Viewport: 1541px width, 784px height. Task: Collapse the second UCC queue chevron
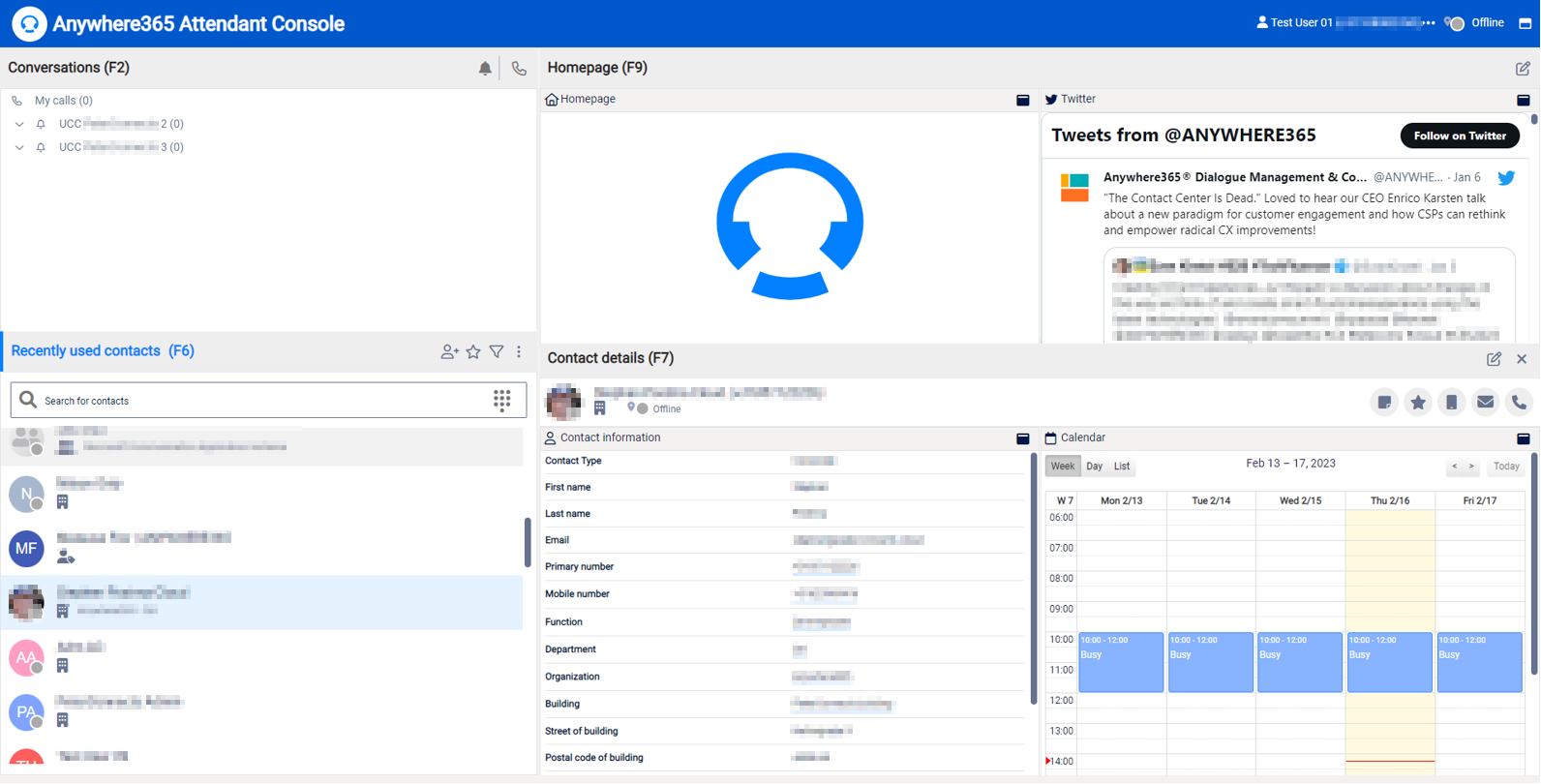(19, 147)
